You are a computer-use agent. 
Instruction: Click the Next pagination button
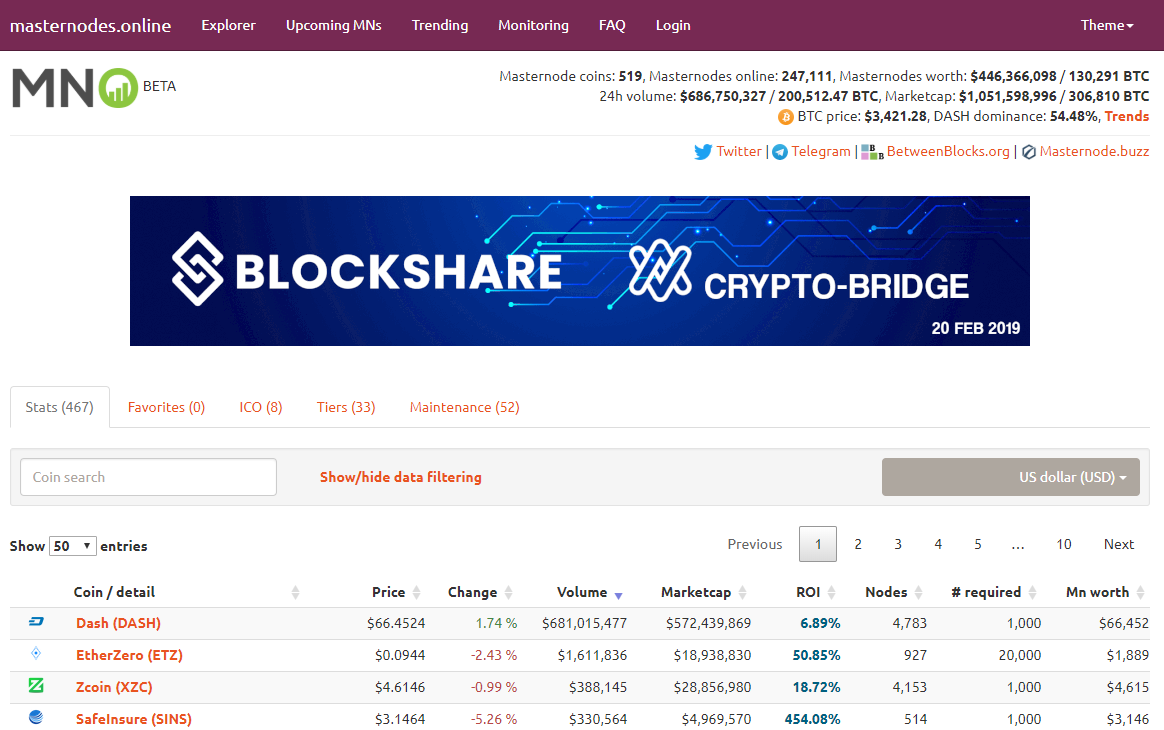[1119, 544]
